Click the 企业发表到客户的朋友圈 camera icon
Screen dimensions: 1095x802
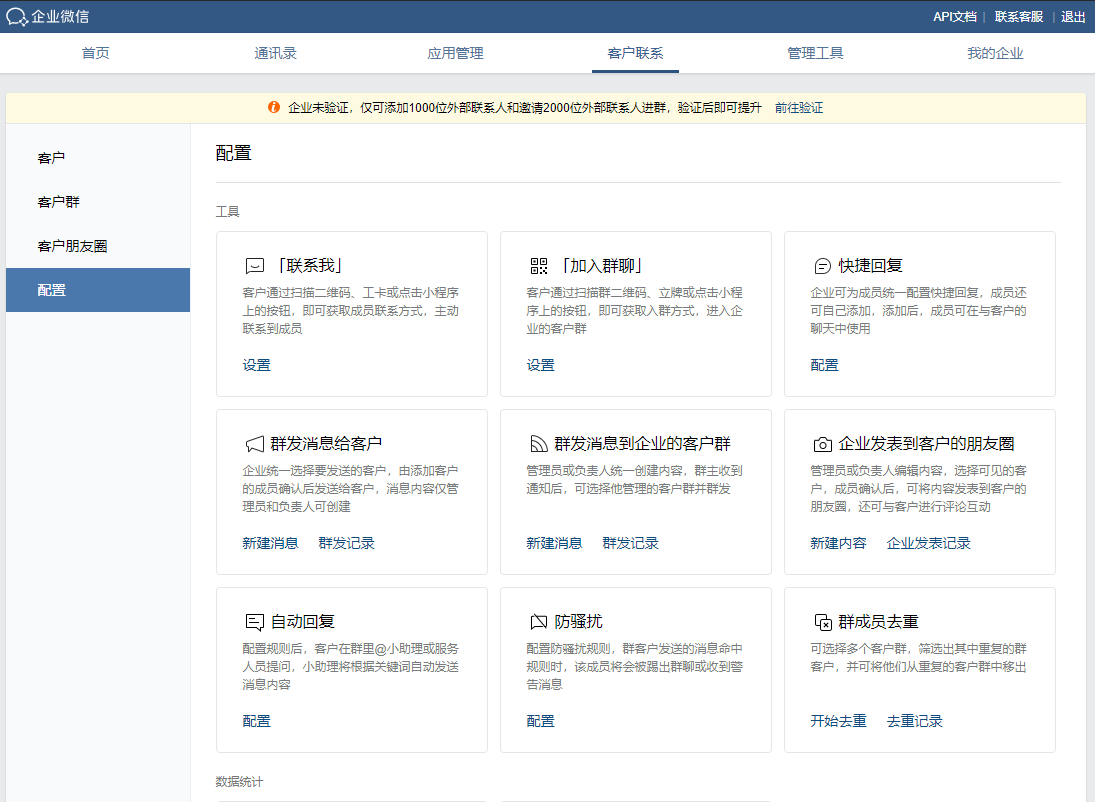822,444
